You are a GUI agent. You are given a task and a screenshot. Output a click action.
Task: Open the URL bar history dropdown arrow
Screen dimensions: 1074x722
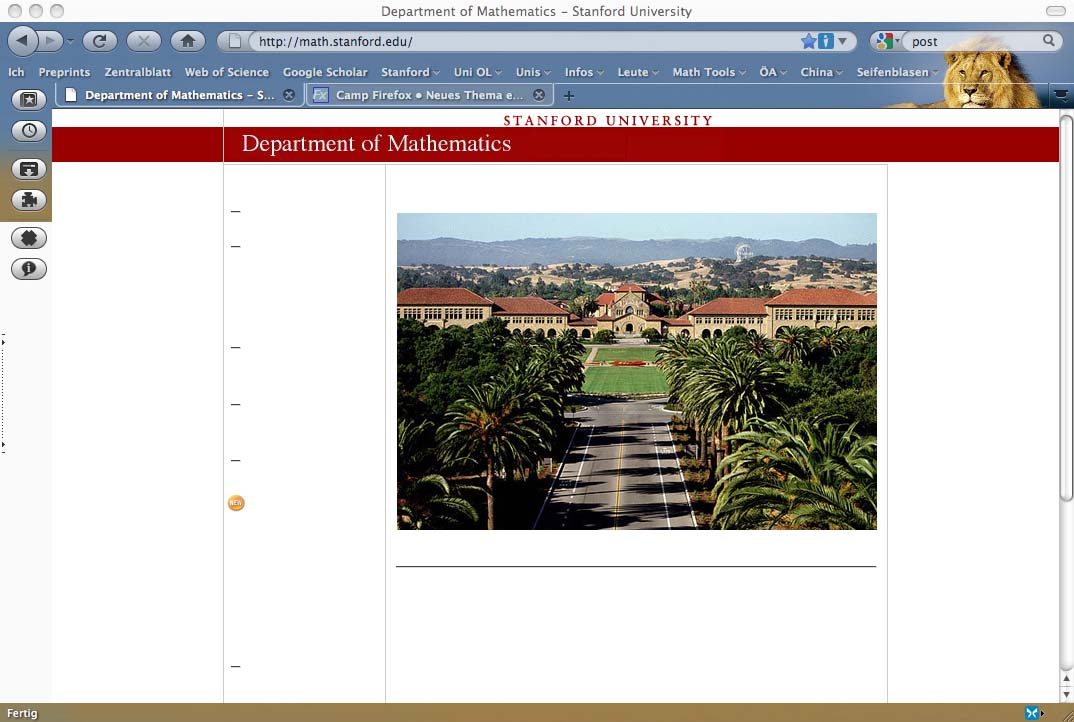[x=842, y=41]
